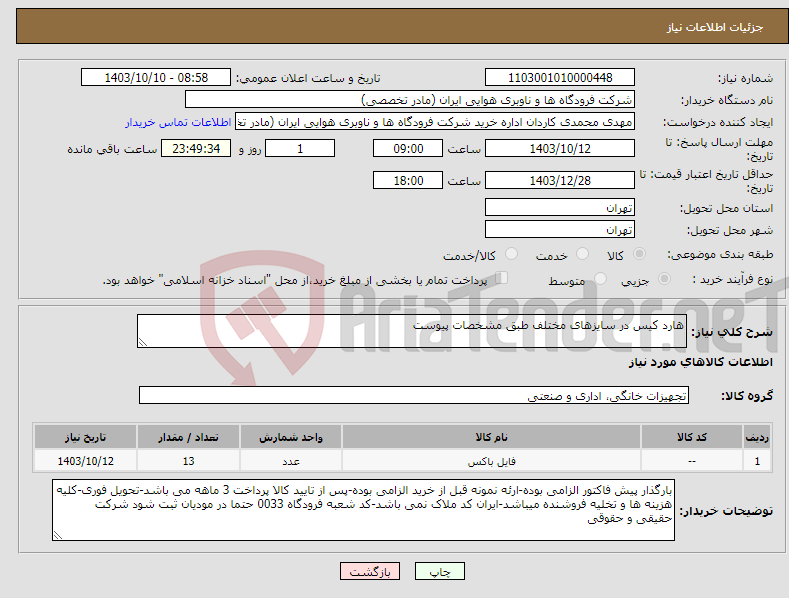The width and height of the screenshot is (789, 598).
Task: Click the price validity time 18:00 field
Action: pos(408,180)
